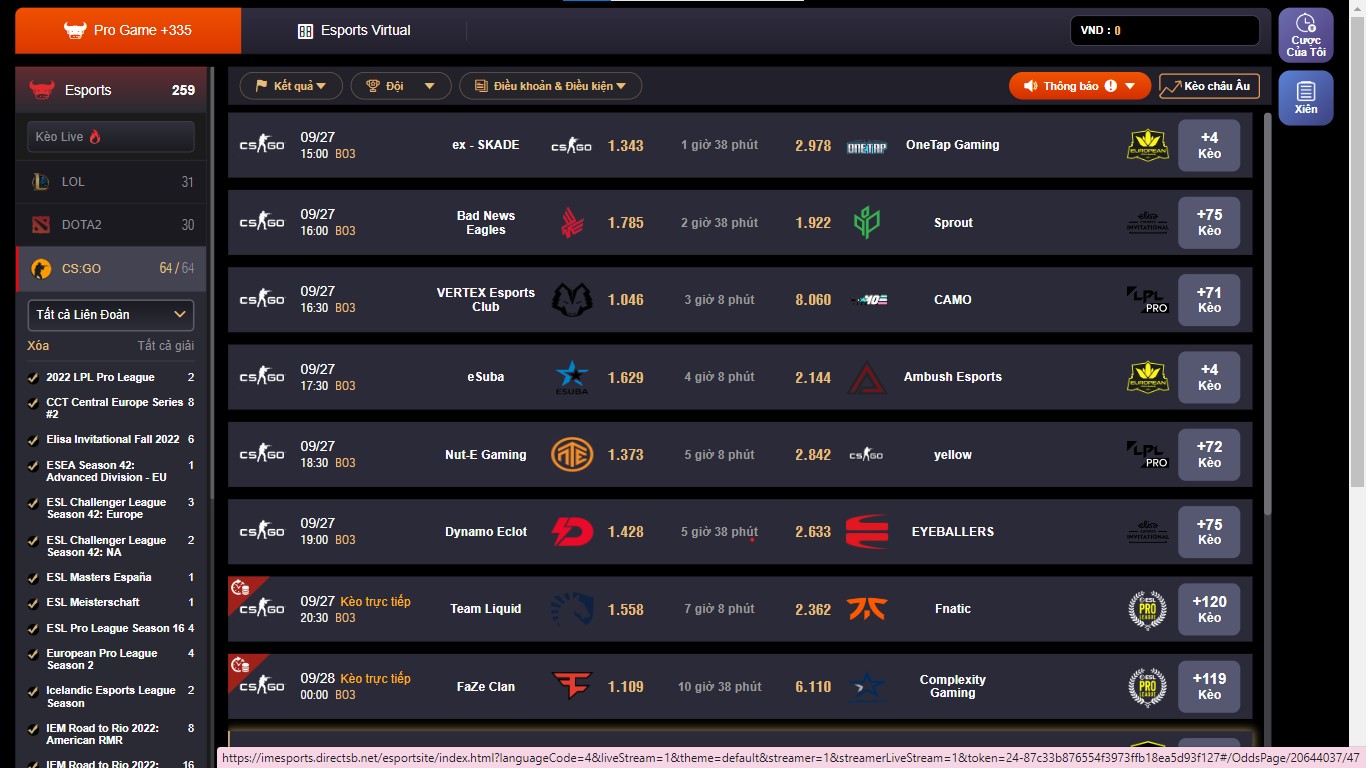Uncheck the 2022 LPL Pro League filter
This screenshot has height=768, width=1366.
point(34,378)
